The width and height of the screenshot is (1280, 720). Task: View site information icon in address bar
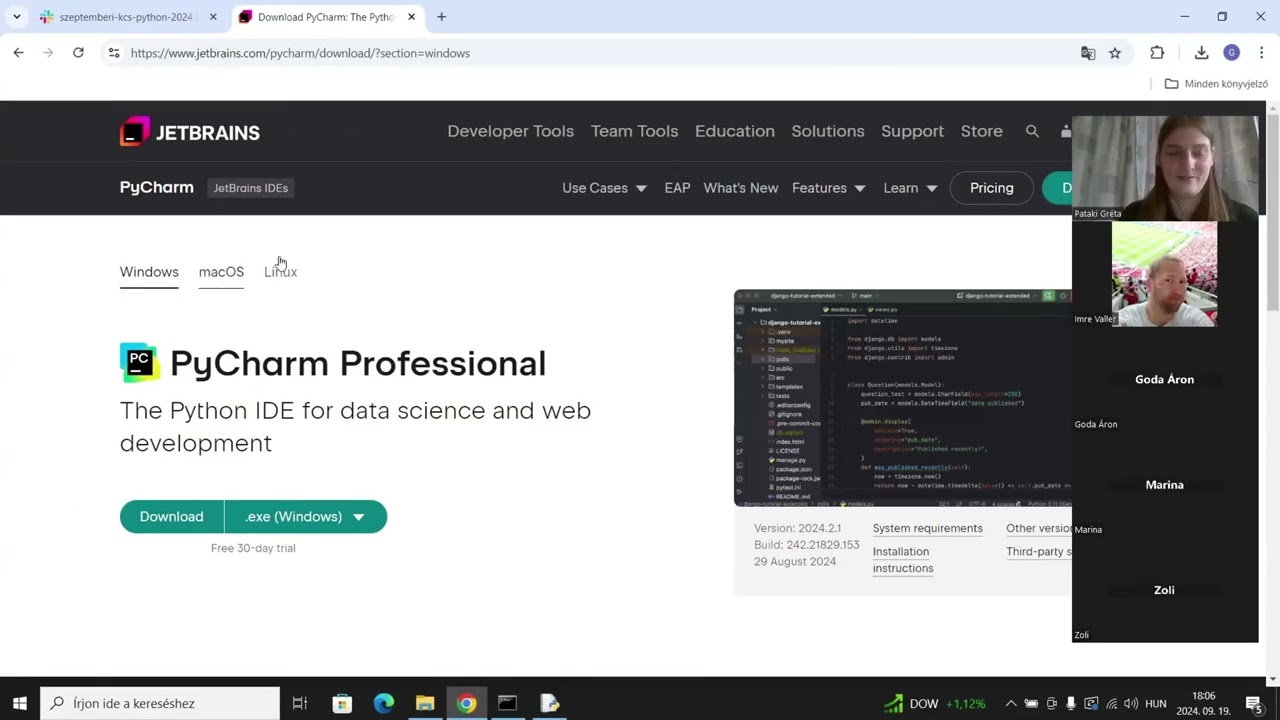[x=114, y=53]
